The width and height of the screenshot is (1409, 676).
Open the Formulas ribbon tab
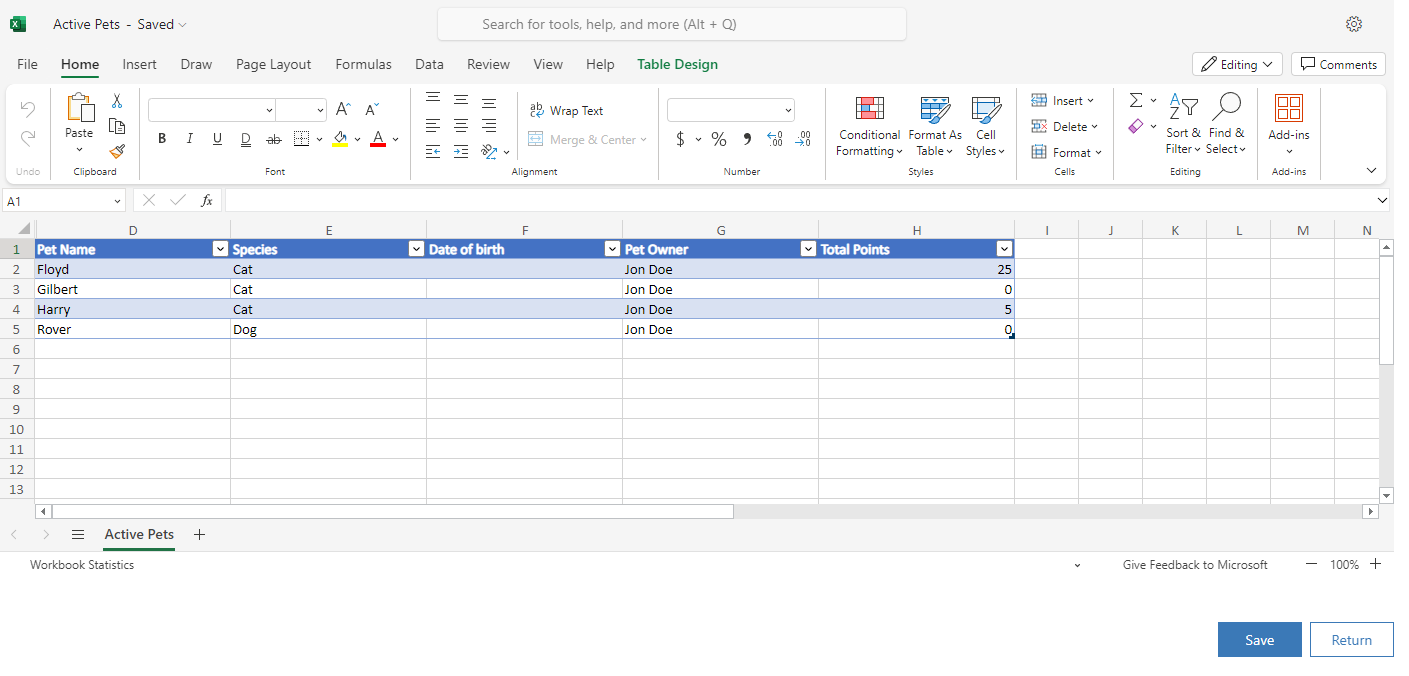[x=363, y=64]
